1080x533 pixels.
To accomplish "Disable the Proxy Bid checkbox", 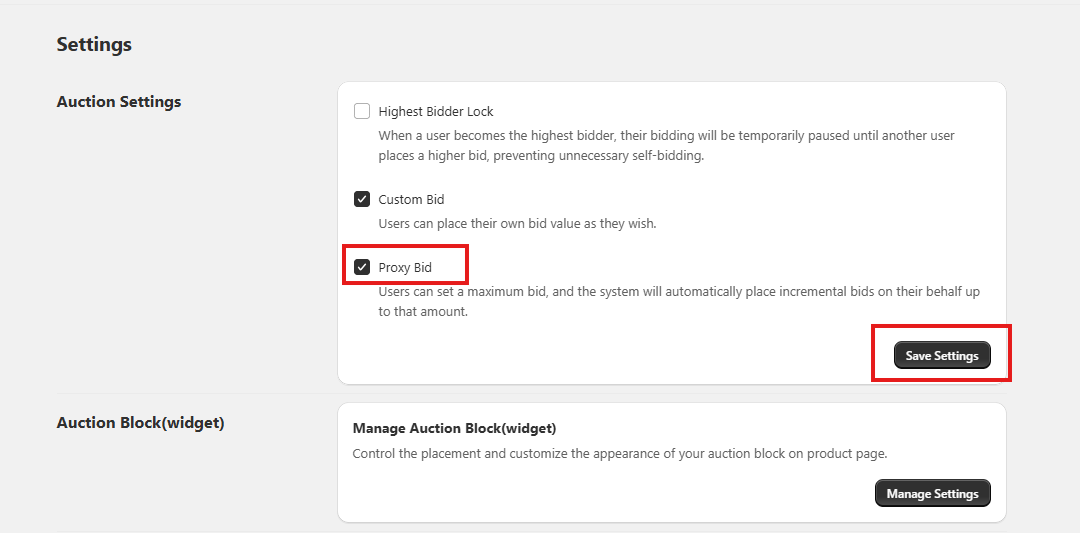I will (x=362, y=267).
